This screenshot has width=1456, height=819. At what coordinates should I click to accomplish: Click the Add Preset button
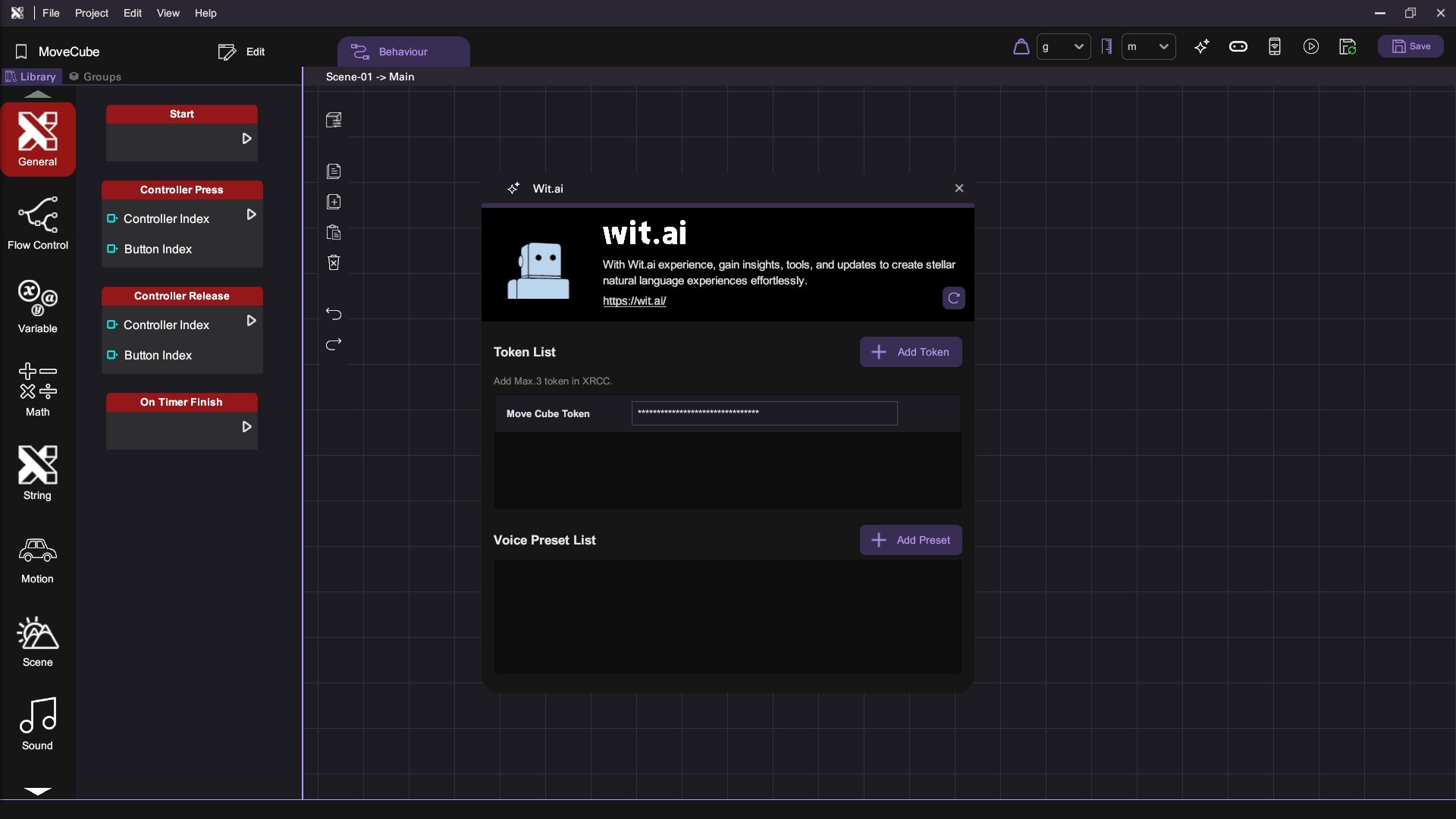point(910,540)
